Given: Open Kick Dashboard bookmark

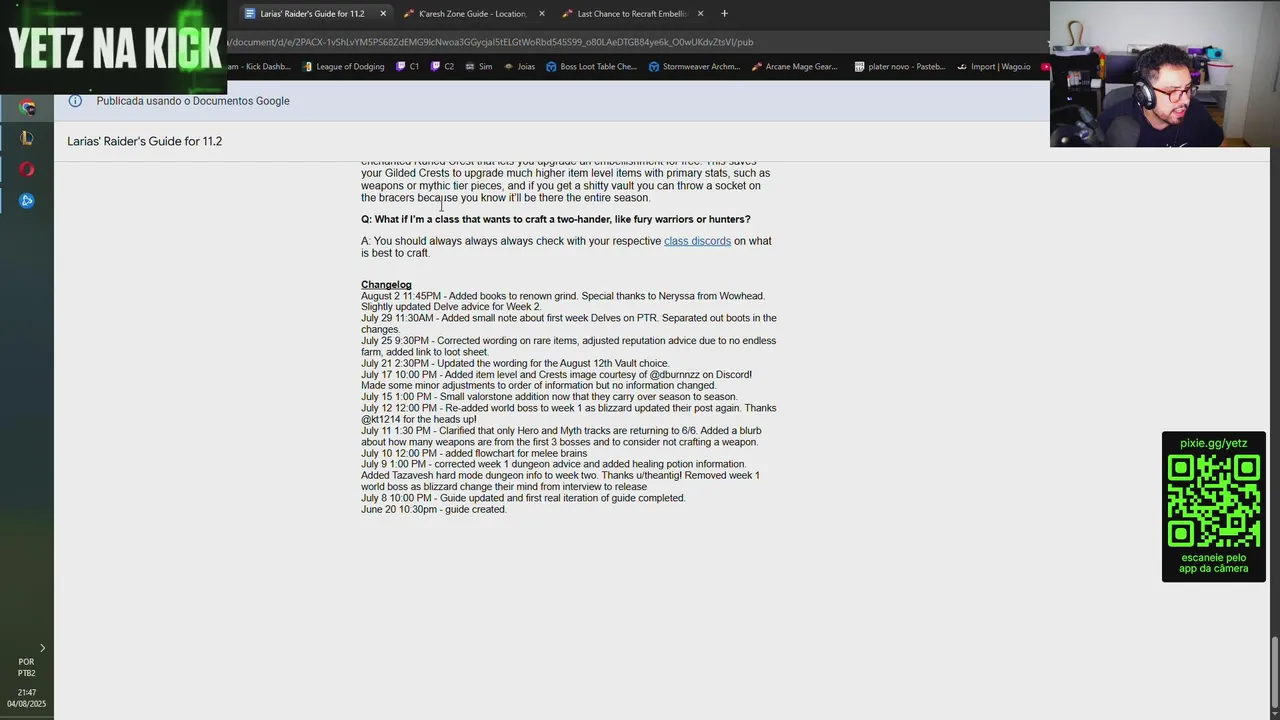Looking at the screenshot, I should [261, 67].
